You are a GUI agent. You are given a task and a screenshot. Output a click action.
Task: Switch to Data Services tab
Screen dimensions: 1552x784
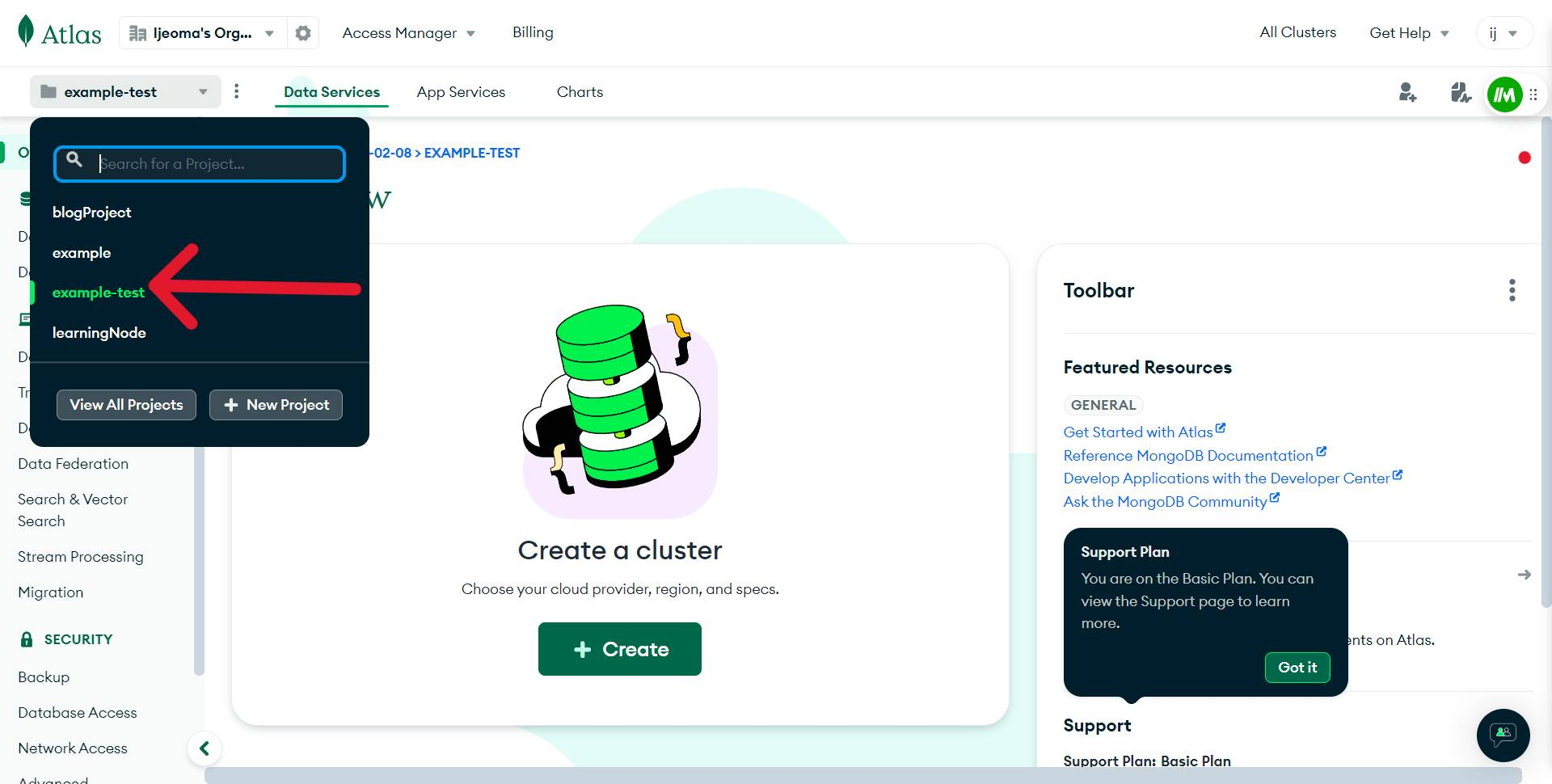tap(331, 92)
